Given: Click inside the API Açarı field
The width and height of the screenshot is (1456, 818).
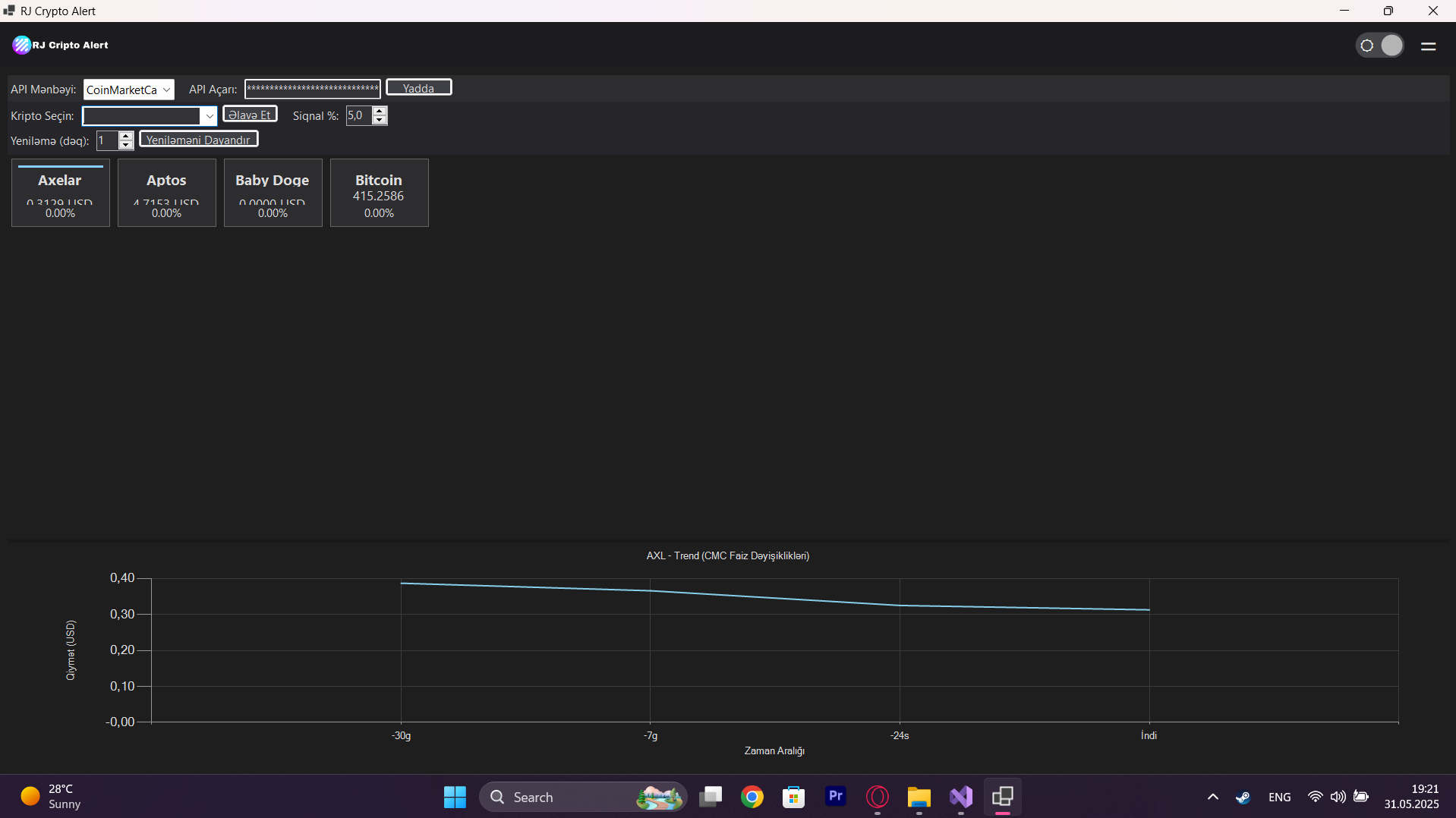Looking at the screenshot, I should (311, 89).
